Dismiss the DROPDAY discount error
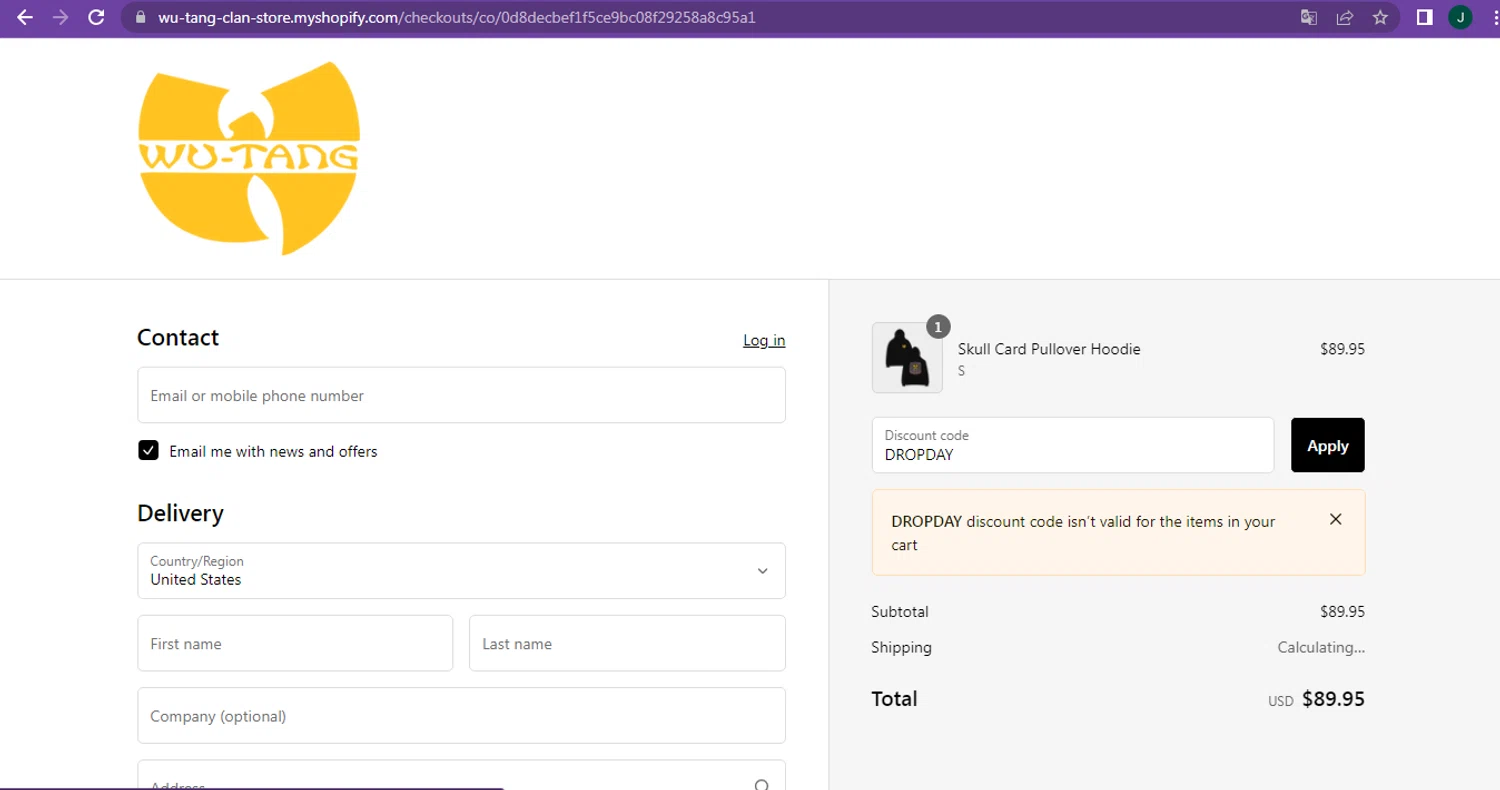The image size is (1500, 790). pyautogui.click(x=1336, y=519)
